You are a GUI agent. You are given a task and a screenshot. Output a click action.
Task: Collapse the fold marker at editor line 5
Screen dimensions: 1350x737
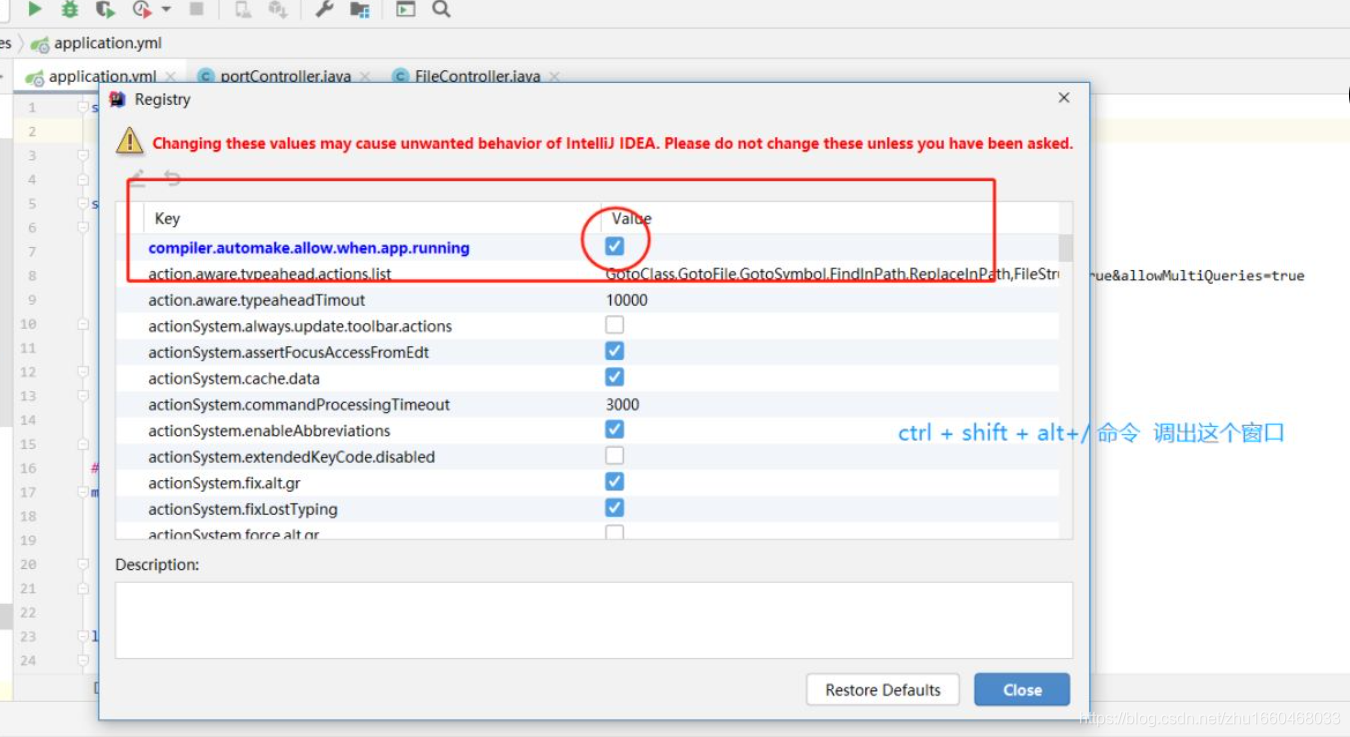(83, 203)
